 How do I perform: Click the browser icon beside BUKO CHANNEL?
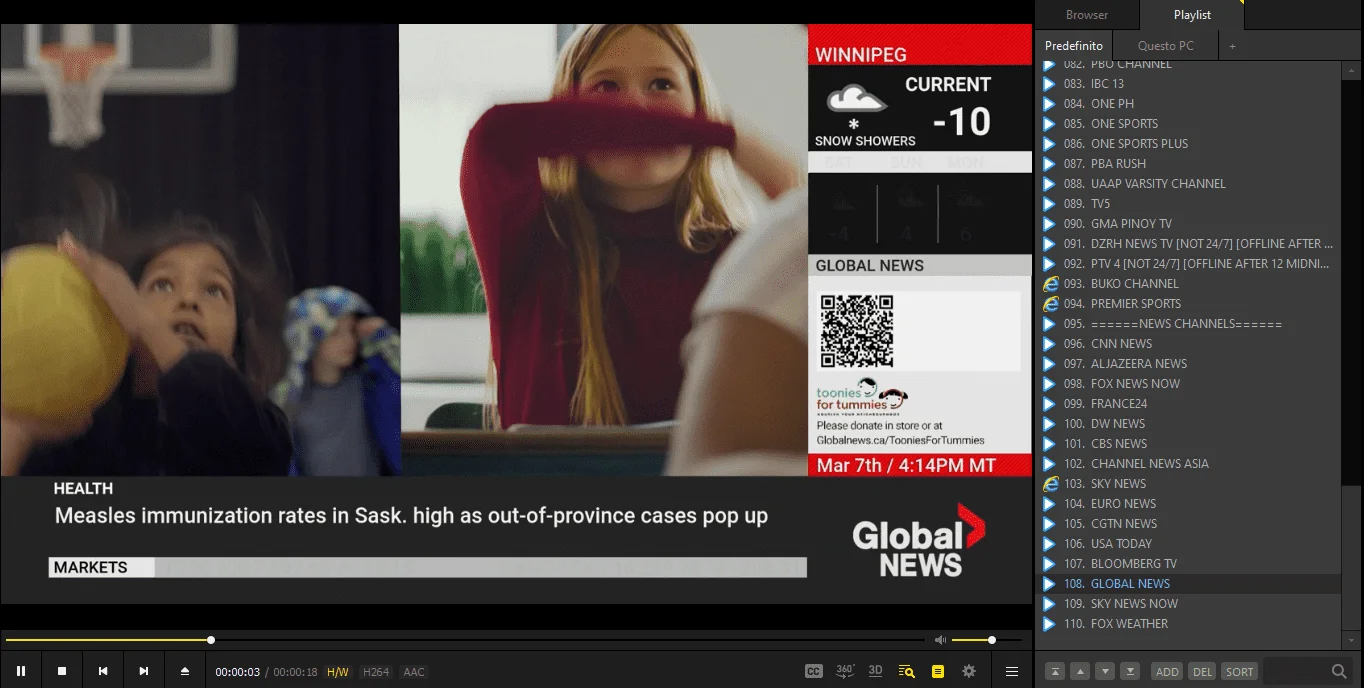pos(1050,284)
